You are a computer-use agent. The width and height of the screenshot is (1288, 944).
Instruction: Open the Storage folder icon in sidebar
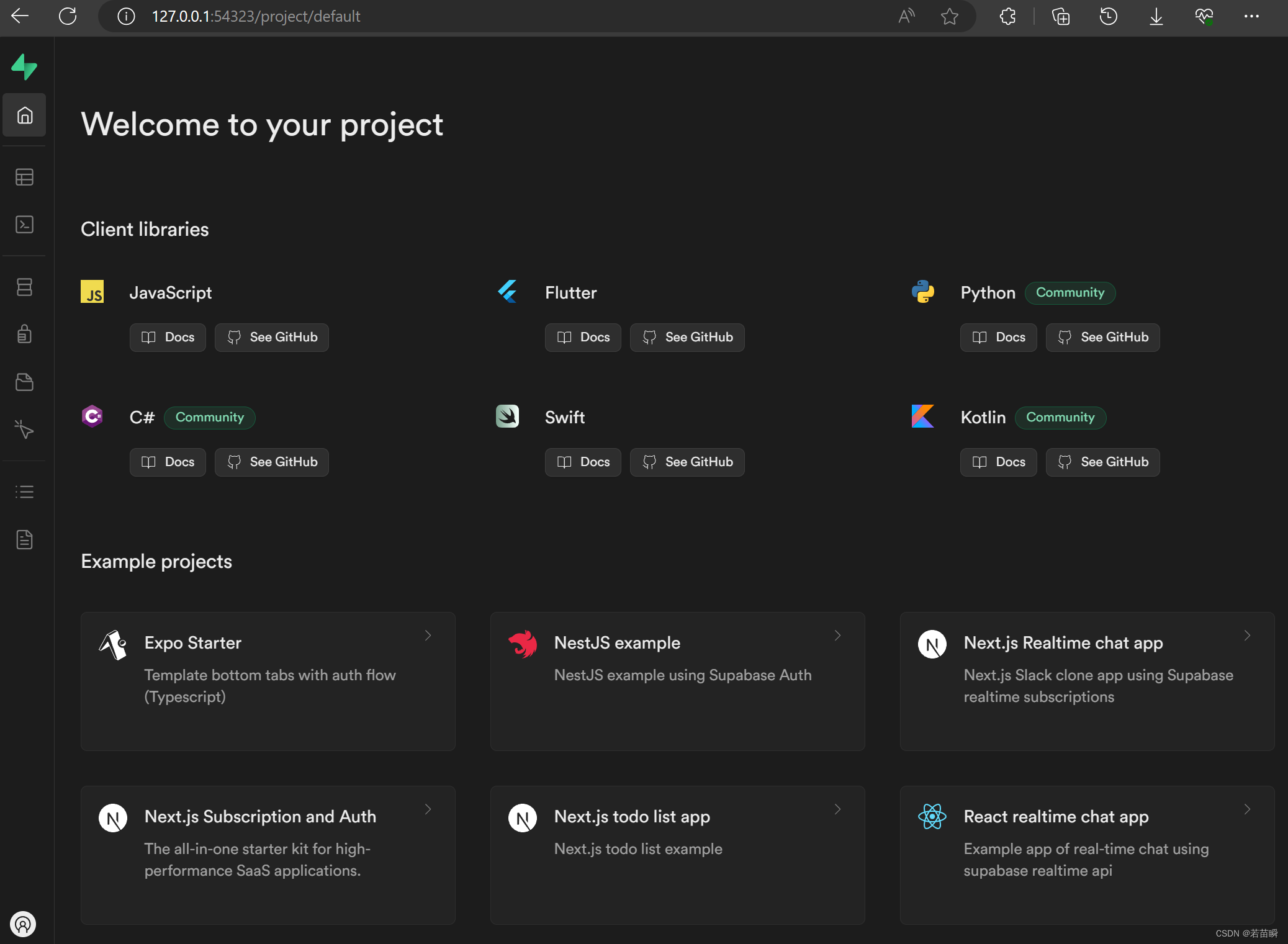[x=24, y=382]
